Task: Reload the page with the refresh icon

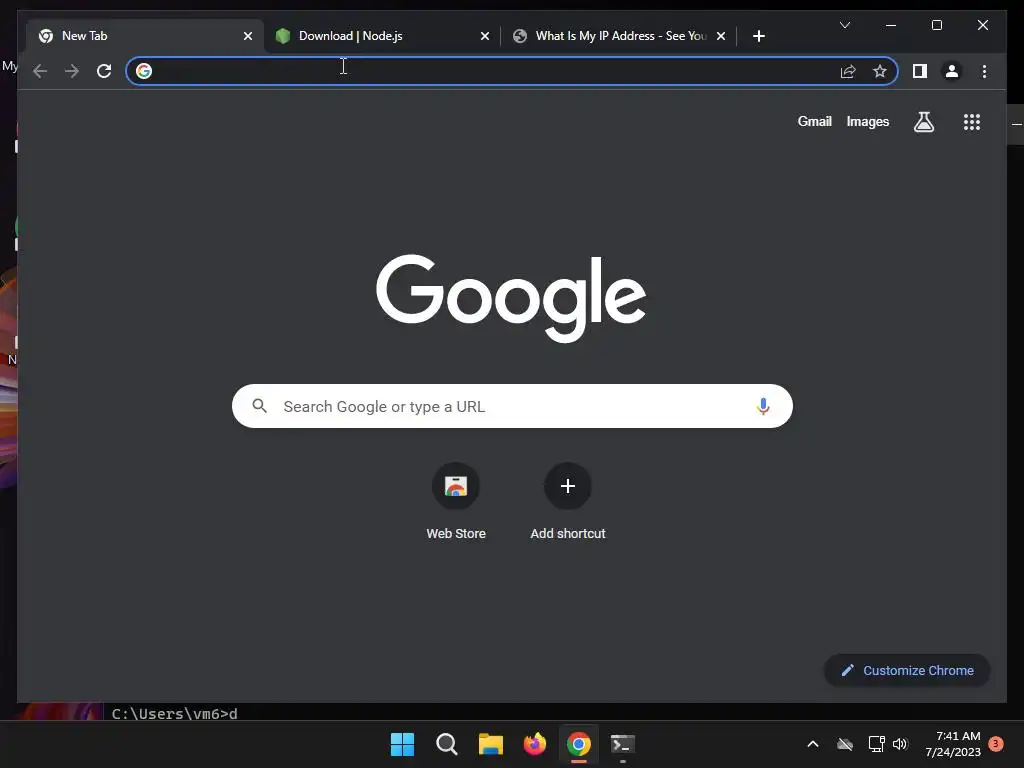Action: (x=104, y=71)
